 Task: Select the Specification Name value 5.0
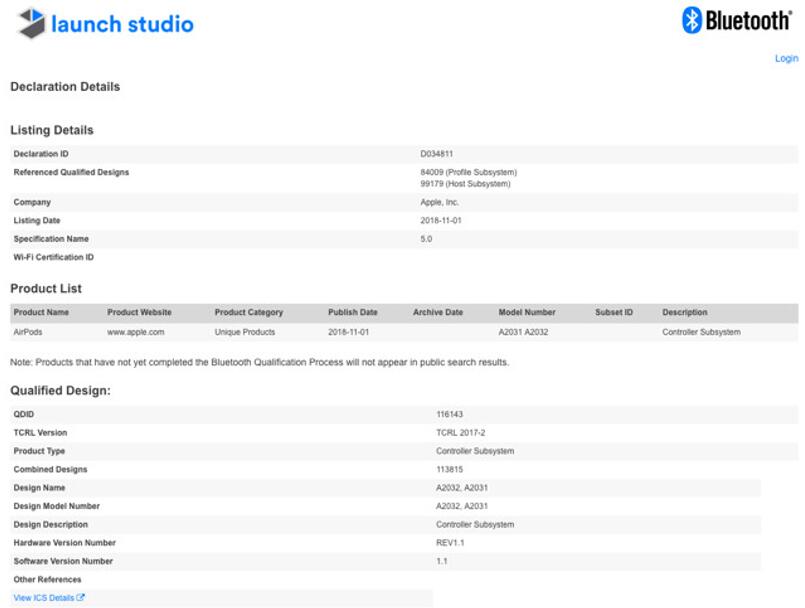click(426, 239)
